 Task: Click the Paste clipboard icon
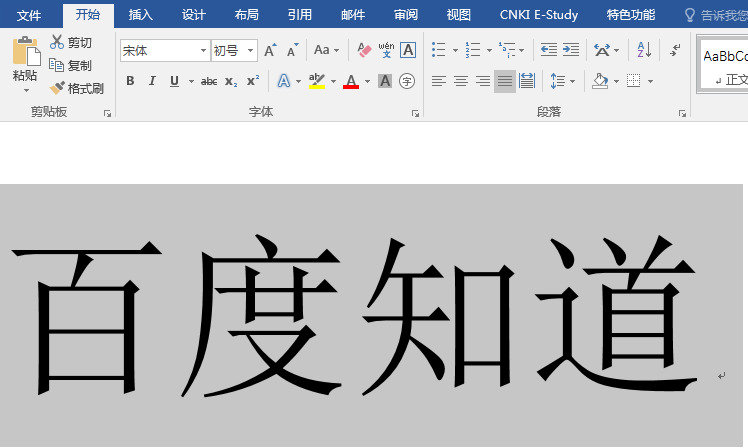click(26, 51)
